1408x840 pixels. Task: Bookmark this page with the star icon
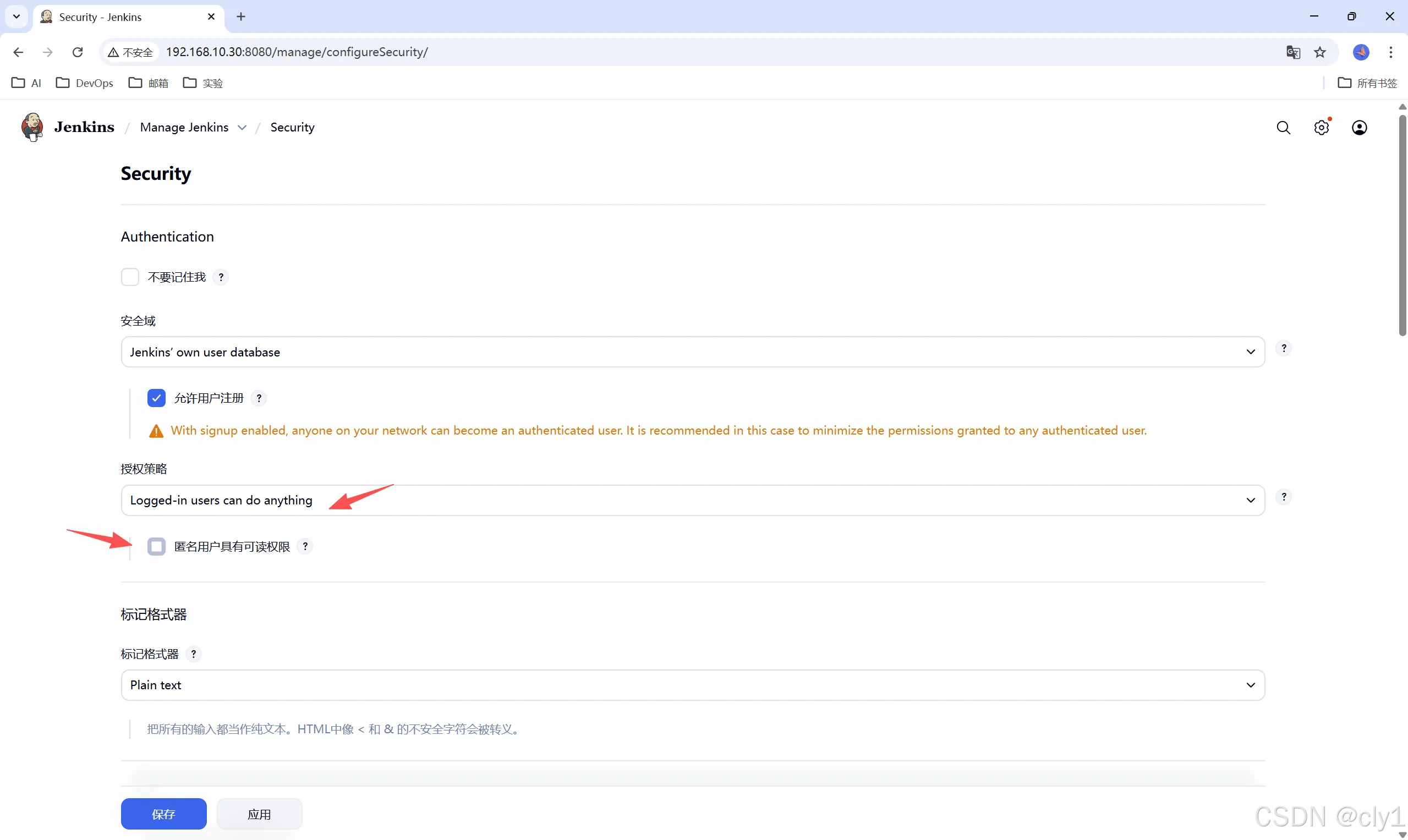1319,52
